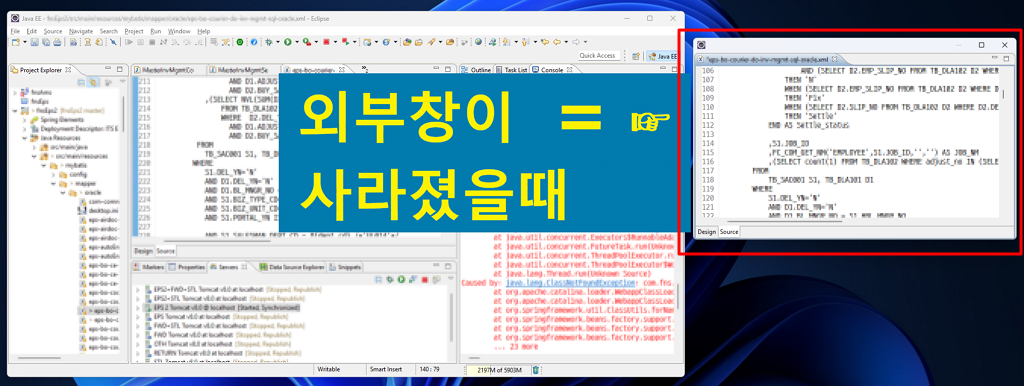Start the server with Servers view green icon
1024x386 pixels.
point(402,280)
